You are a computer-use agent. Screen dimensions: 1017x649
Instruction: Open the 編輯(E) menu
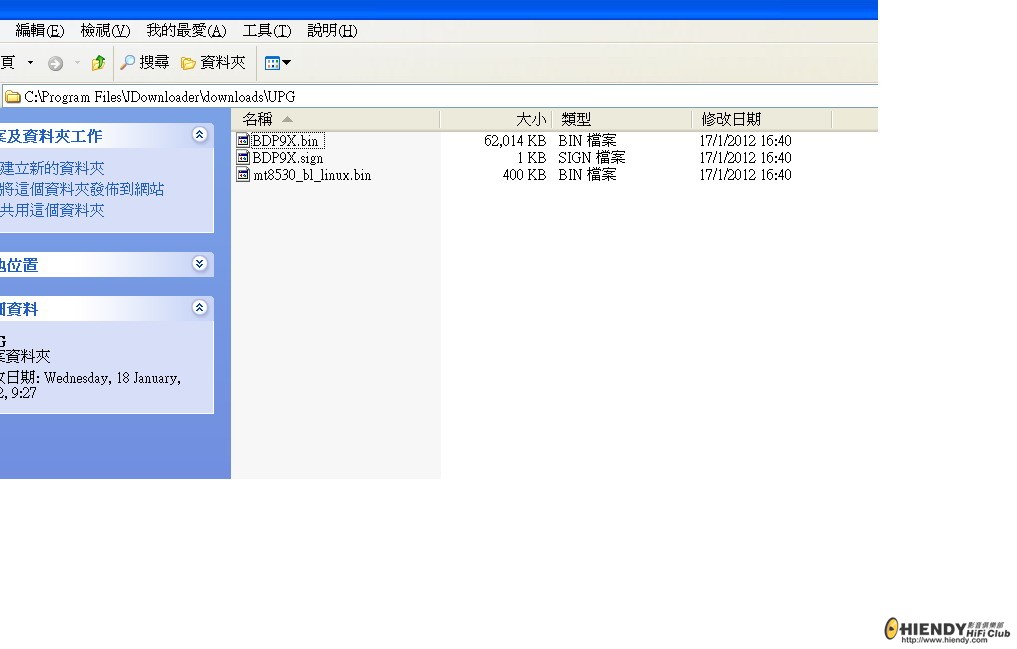click(x=40, y=30)
